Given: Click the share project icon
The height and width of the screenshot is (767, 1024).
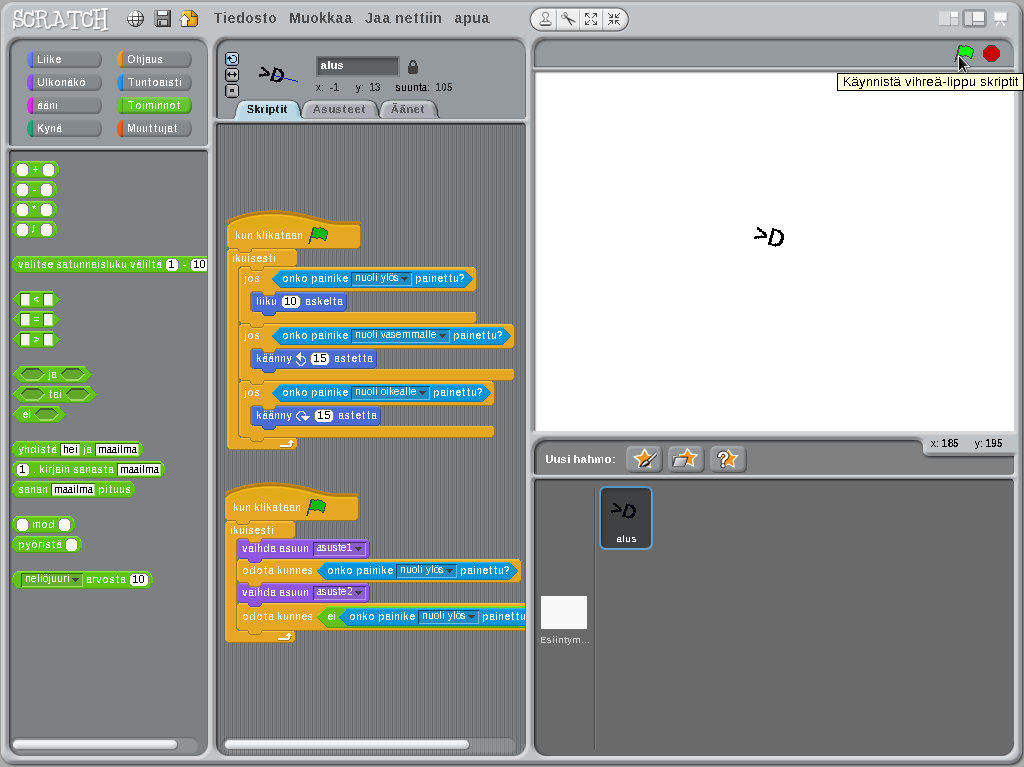Looking at the screenshot, I should (189, 19).
